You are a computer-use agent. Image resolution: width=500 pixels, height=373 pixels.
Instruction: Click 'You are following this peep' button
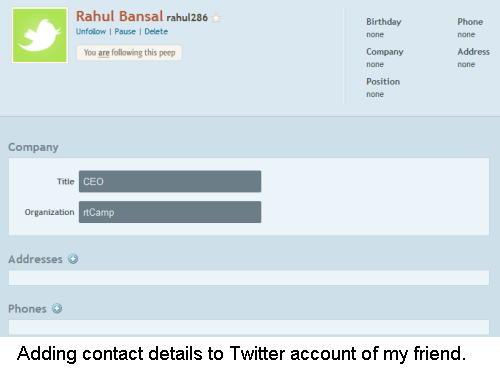click(129, 53)
